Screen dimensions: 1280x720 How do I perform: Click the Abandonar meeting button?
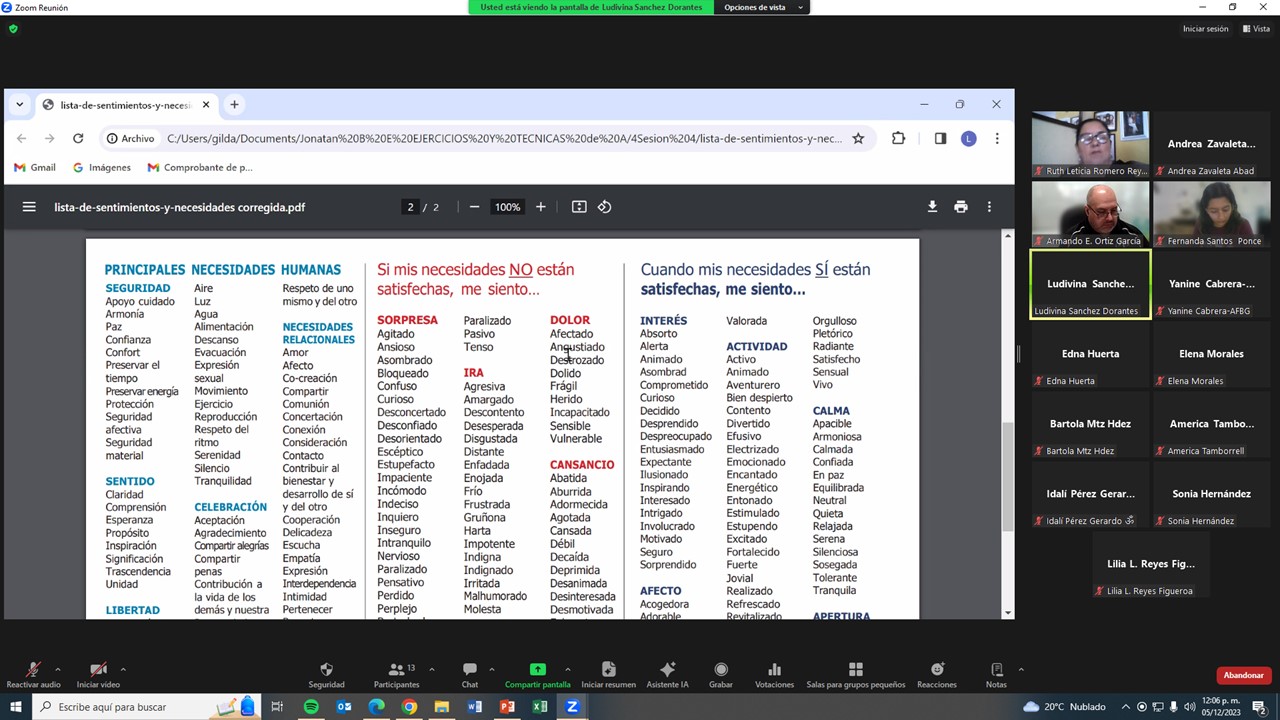tap(1244, 675)
